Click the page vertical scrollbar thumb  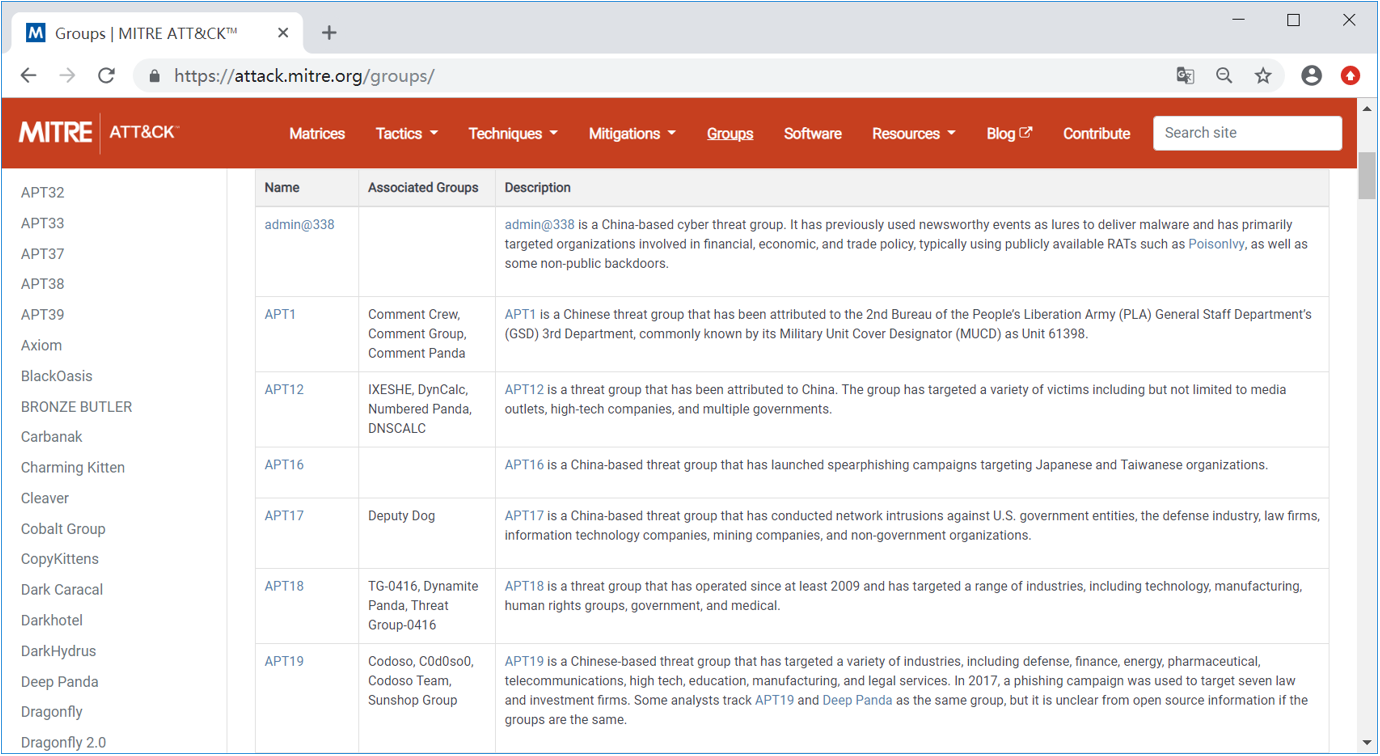pyautogui.click(x=1367, y=175)
